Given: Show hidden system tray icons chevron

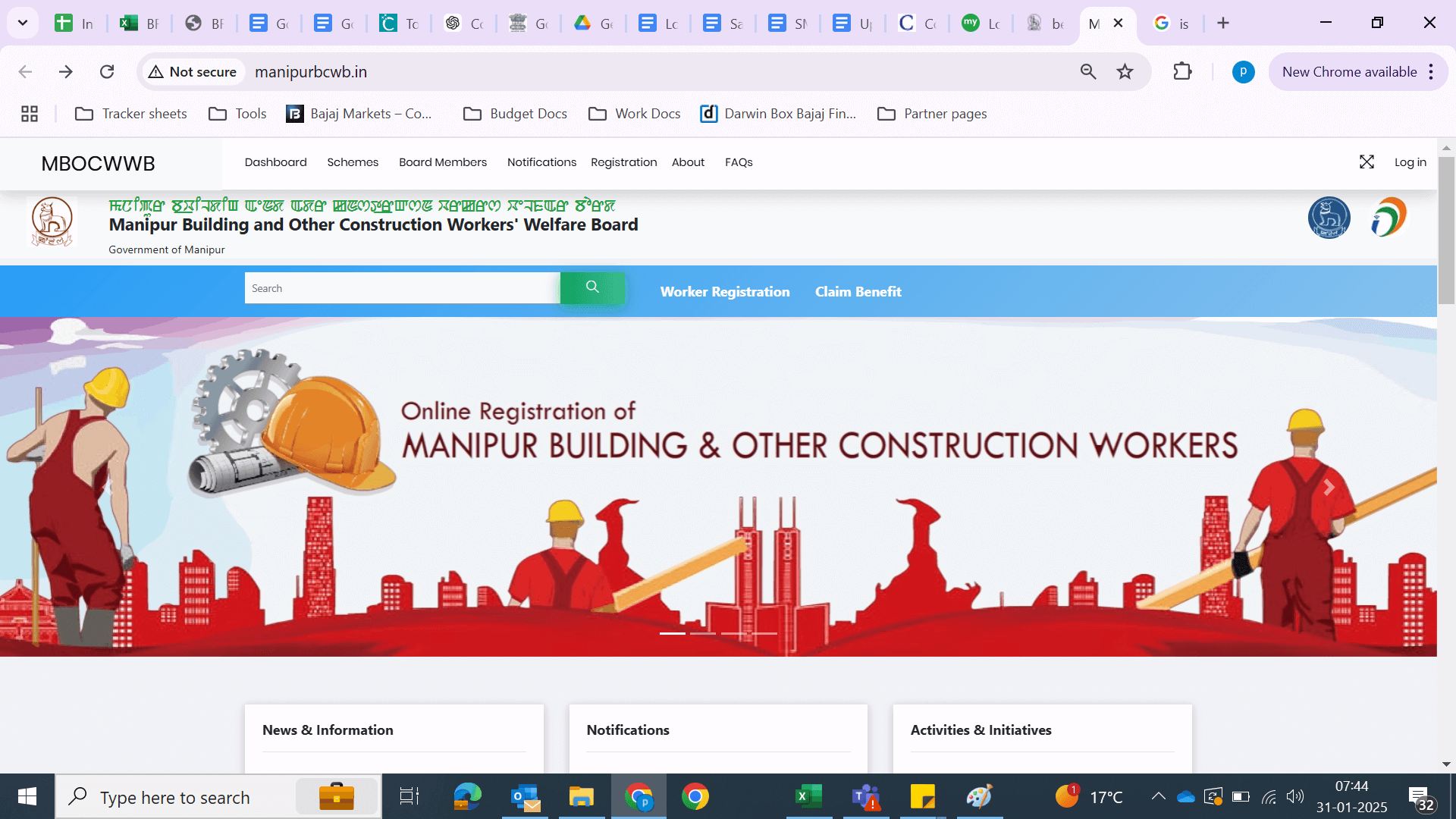Looking at the screenshot, I should click(x=1158, y=796).
